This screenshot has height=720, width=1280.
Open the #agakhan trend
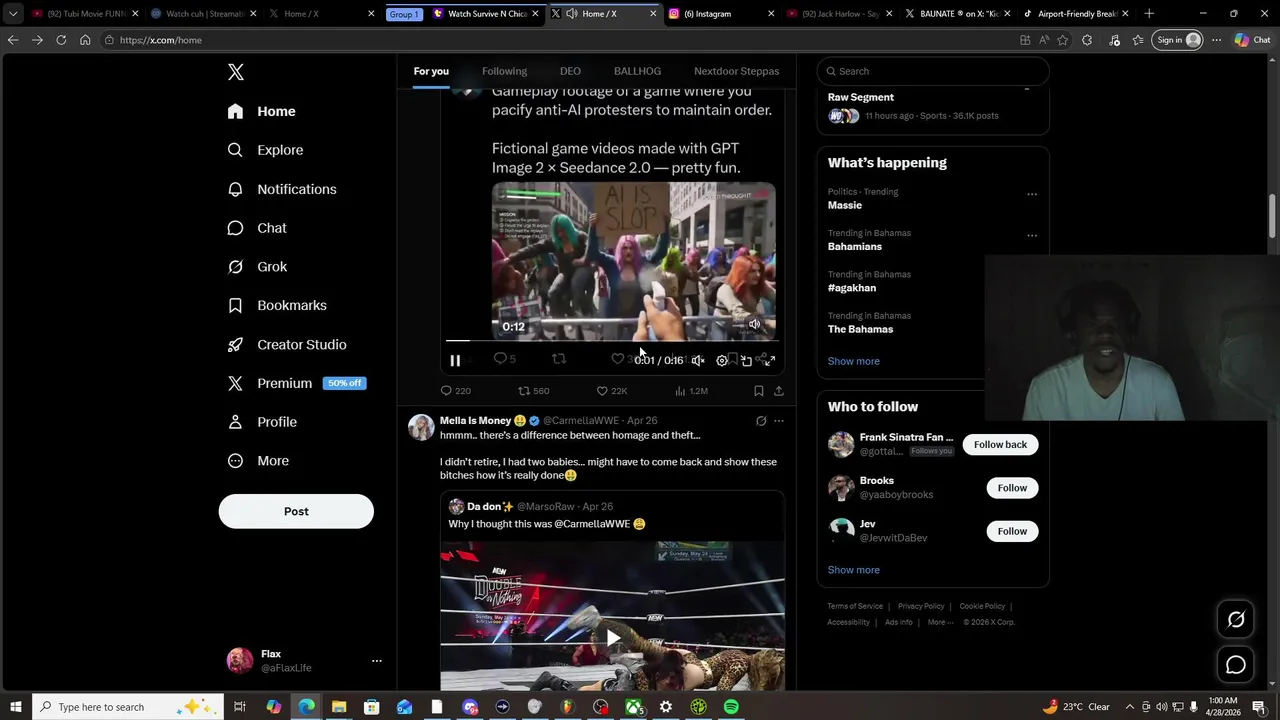852,288
